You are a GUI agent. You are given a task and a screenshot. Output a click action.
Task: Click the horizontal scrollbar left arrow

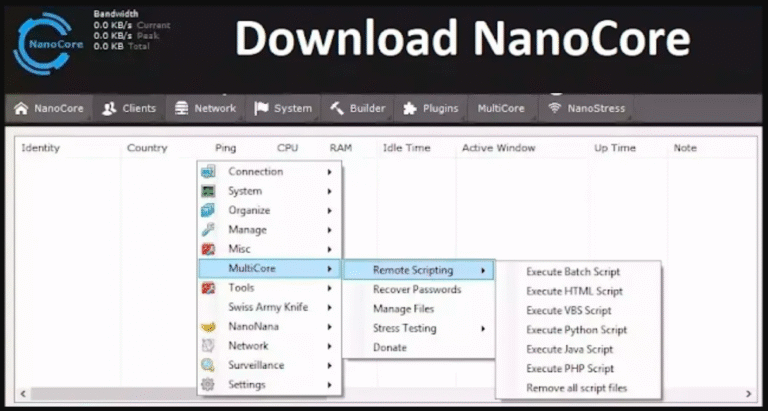click(x=23, y=393)
